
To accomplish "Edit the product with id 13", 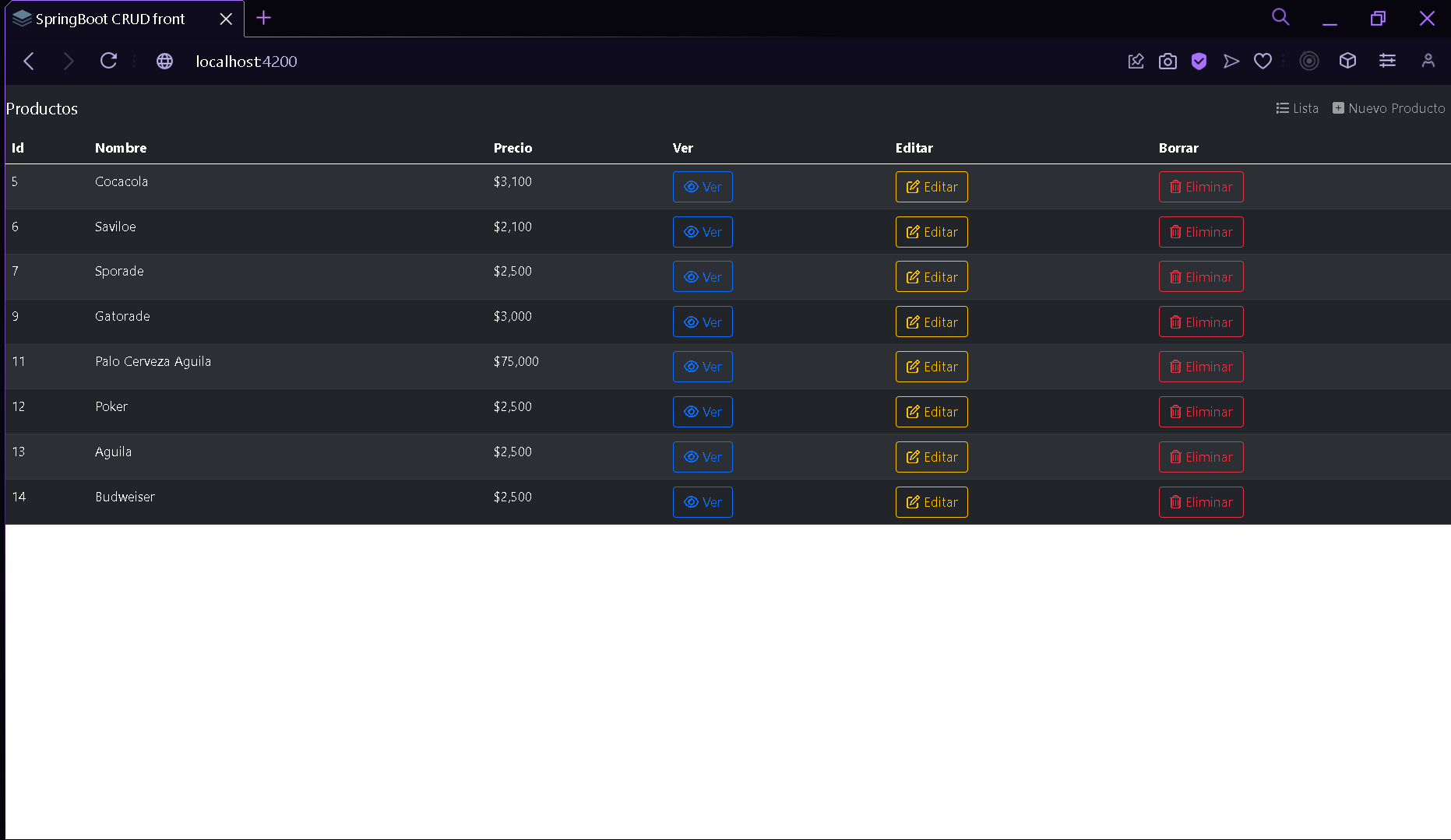I will pyautogui.click(x=932, y=457).
